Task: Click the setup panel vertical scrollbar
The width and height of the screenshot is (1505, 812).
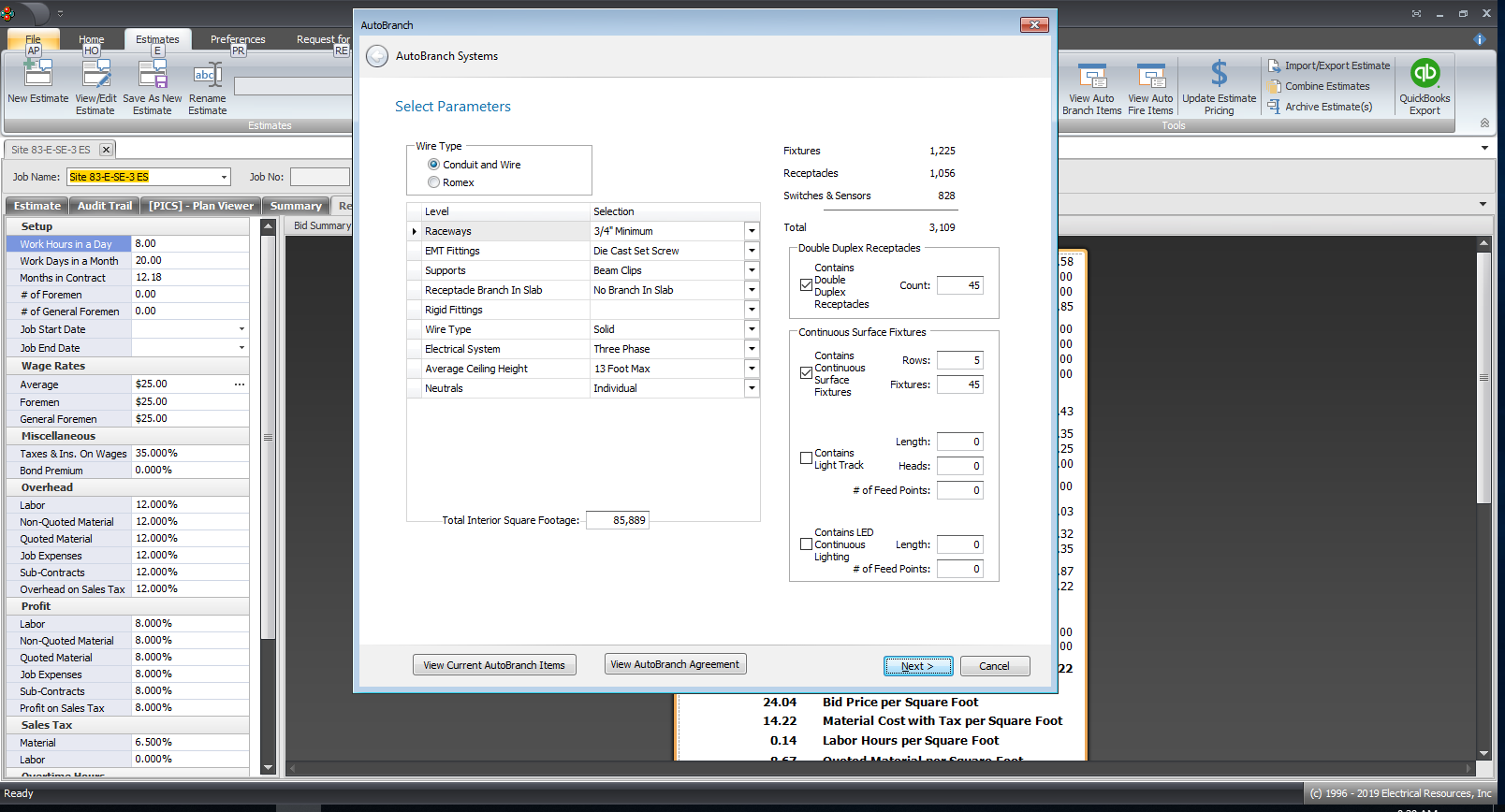Action: 268,437
